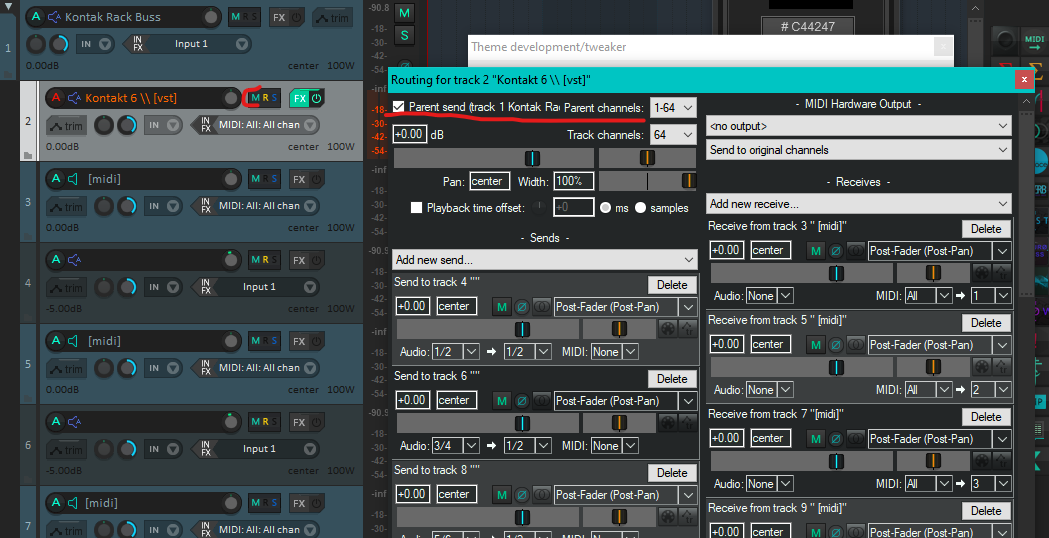This screenshot has width=1049, height=538.
Task: Delete the send to track 8
Action: point(672,472)
